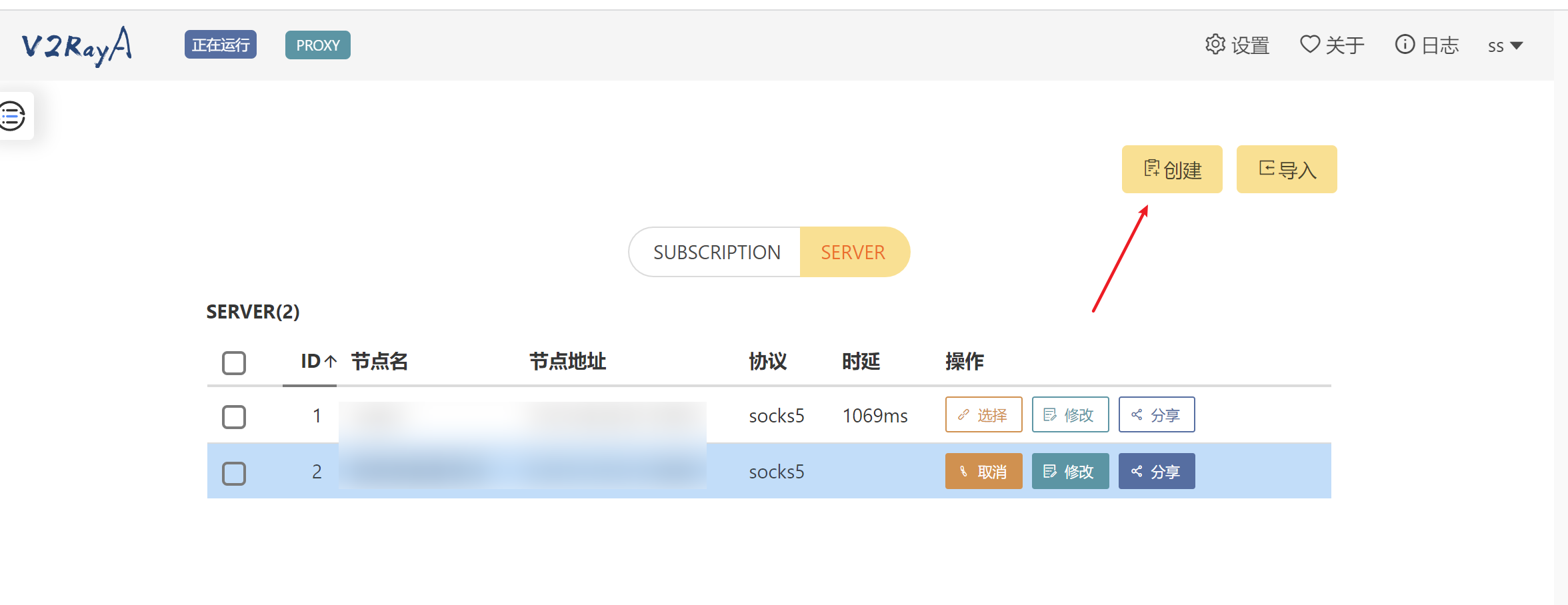Edit server 2 with 修改 button

1070,471
